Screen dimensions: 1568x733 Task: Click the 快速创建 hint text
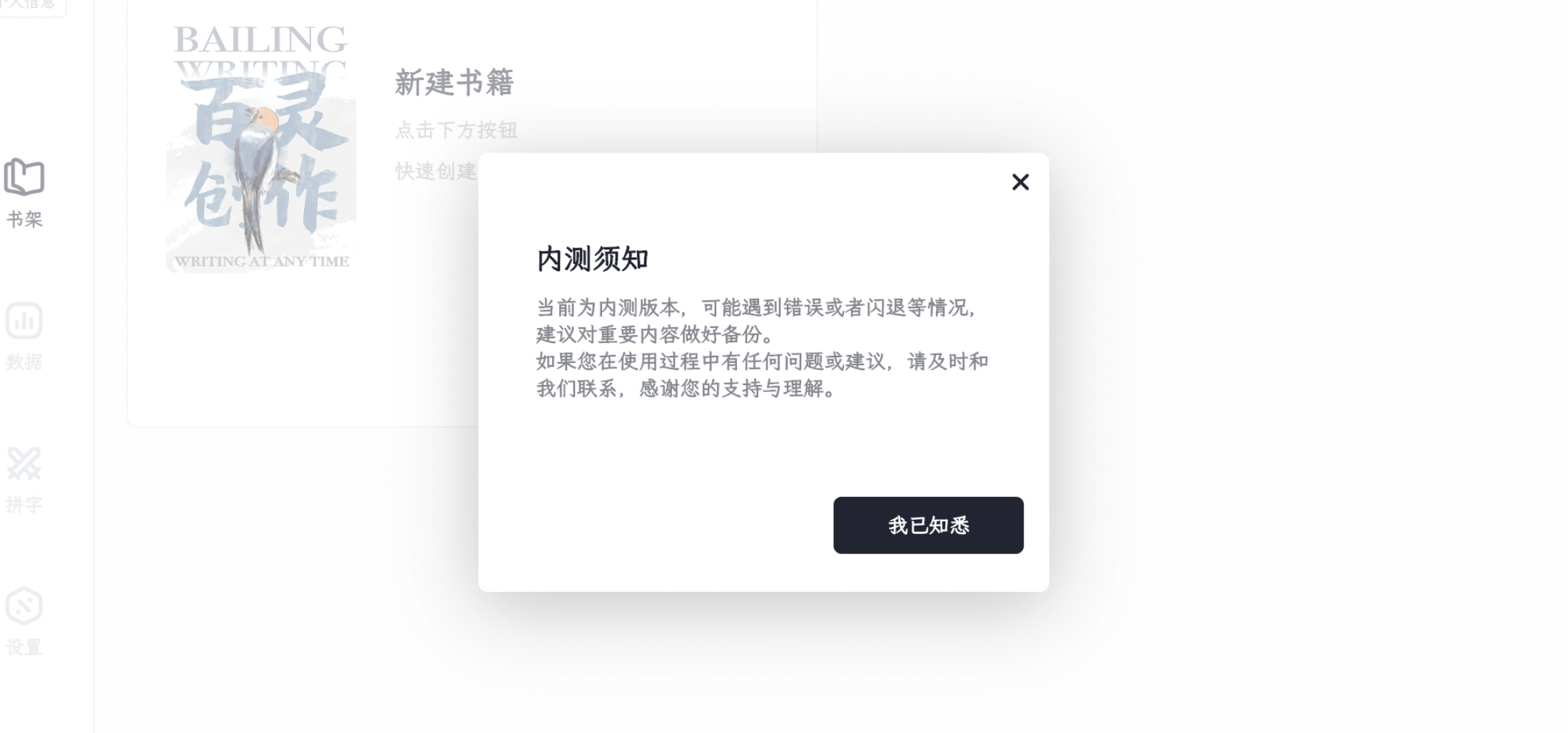[x=436, y=171]
